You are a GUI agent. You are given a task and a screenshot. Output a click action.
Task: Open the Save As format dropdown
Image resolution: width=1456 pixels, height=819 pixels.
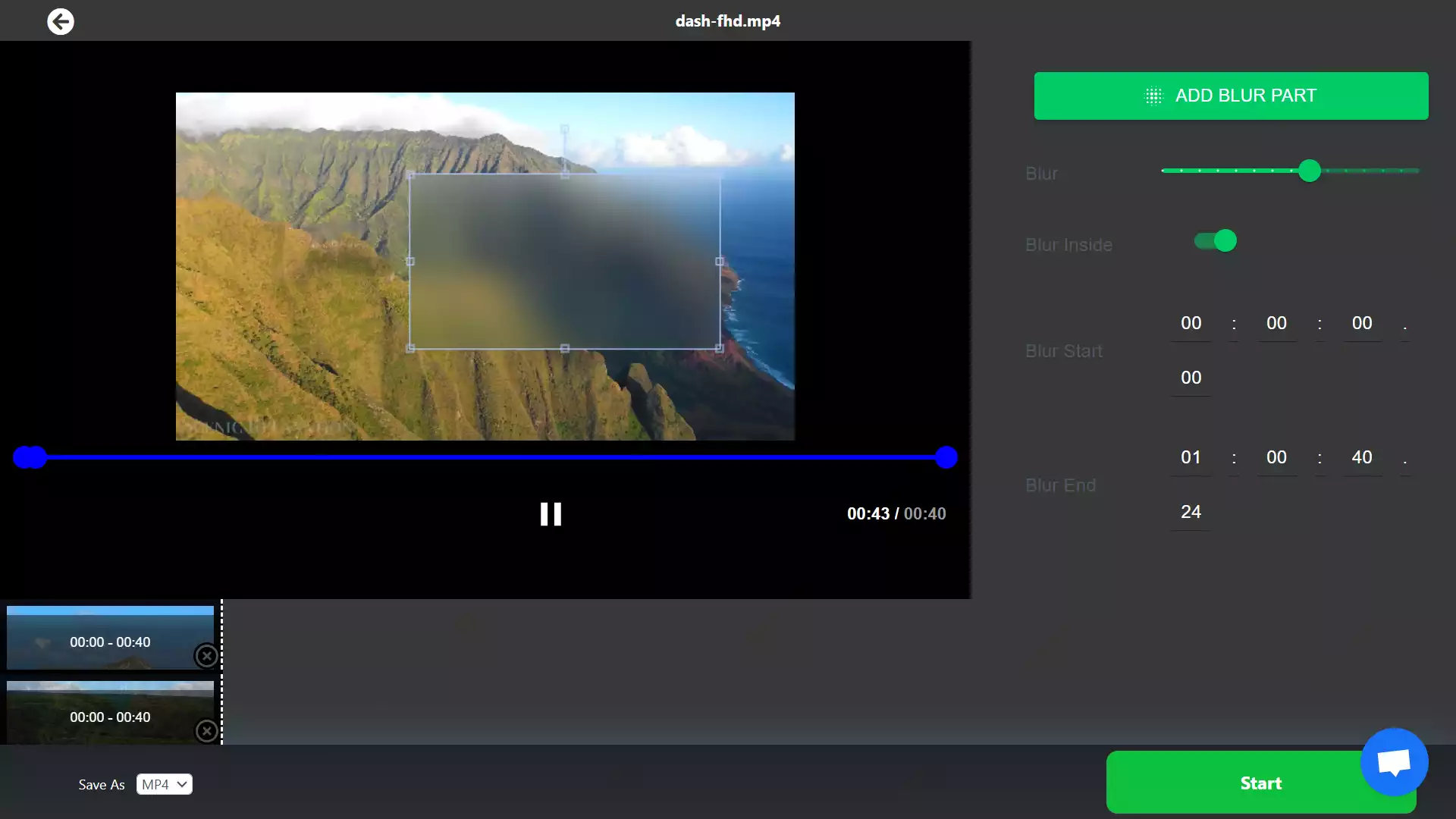pyautogui.click(x=164, y=784)
